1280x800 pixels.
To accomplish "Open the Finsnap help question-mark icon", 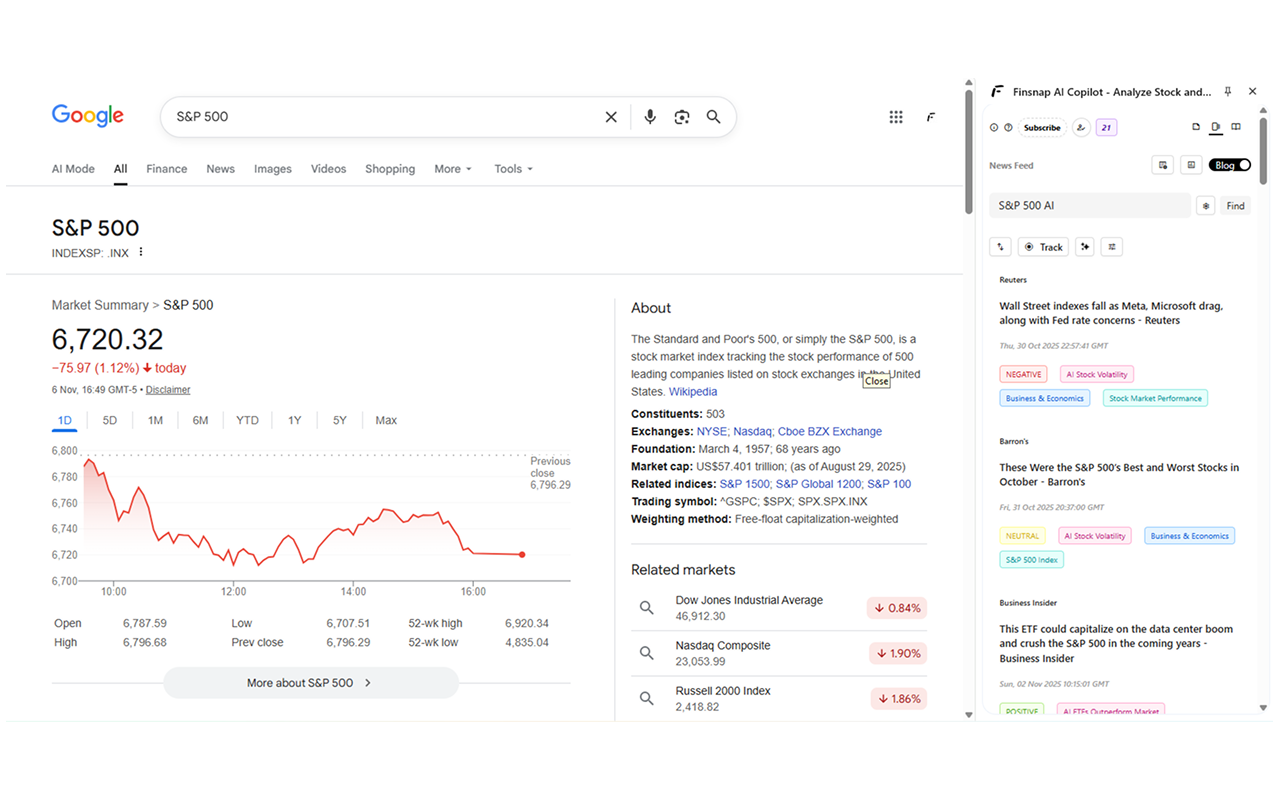I will [x=1008, y=127].
